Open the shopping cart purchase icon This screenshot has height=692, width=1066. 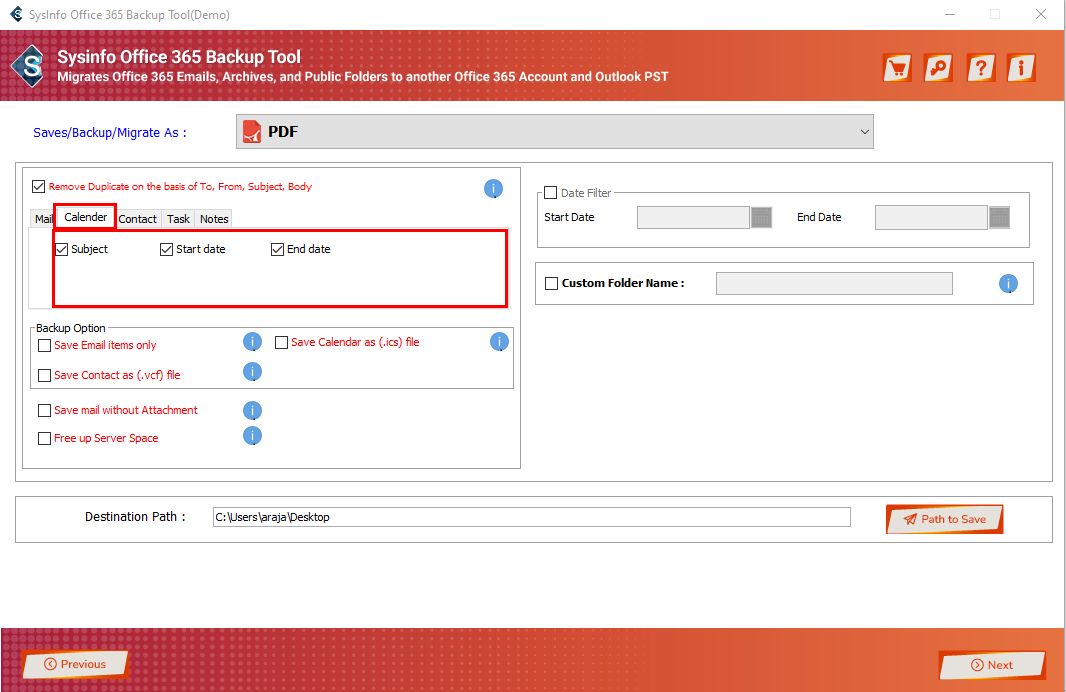pyautogui.click(x=897, y=68)
